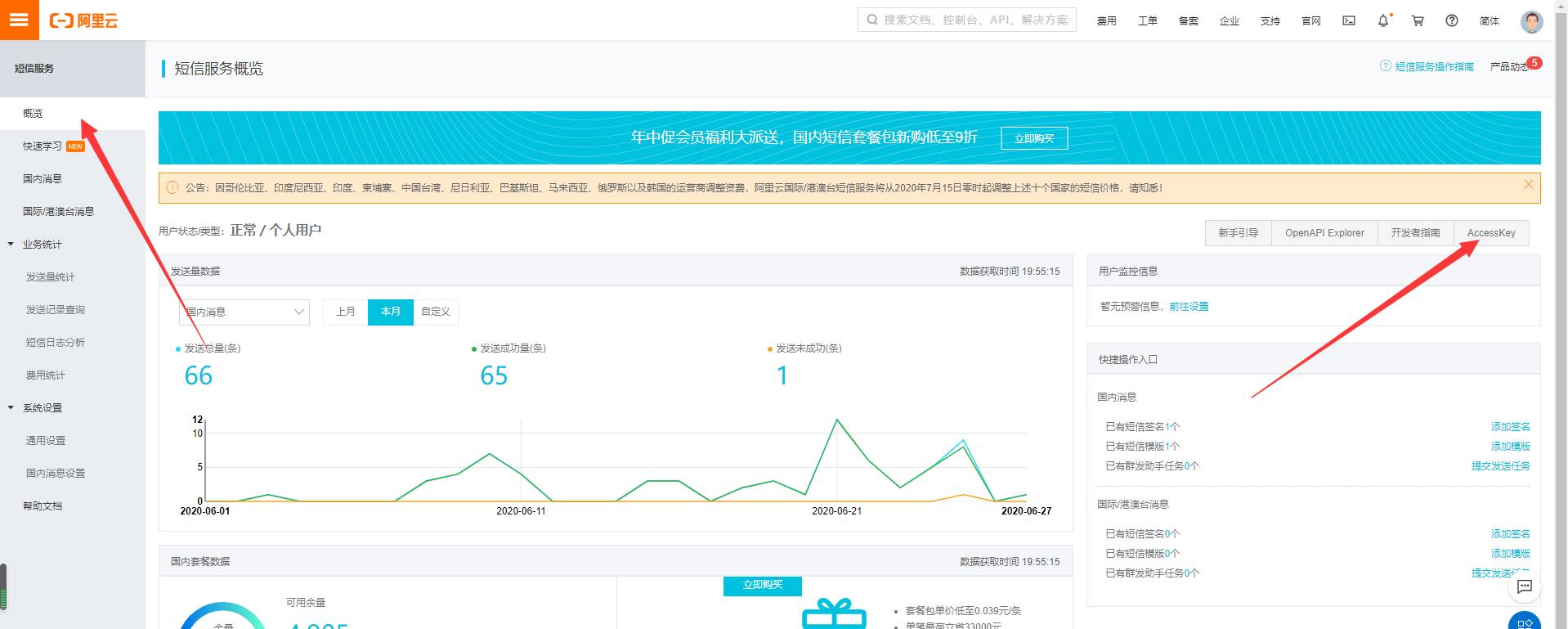
Task: Go to the Aliyun logo homepage
Action: coord(83,20)
